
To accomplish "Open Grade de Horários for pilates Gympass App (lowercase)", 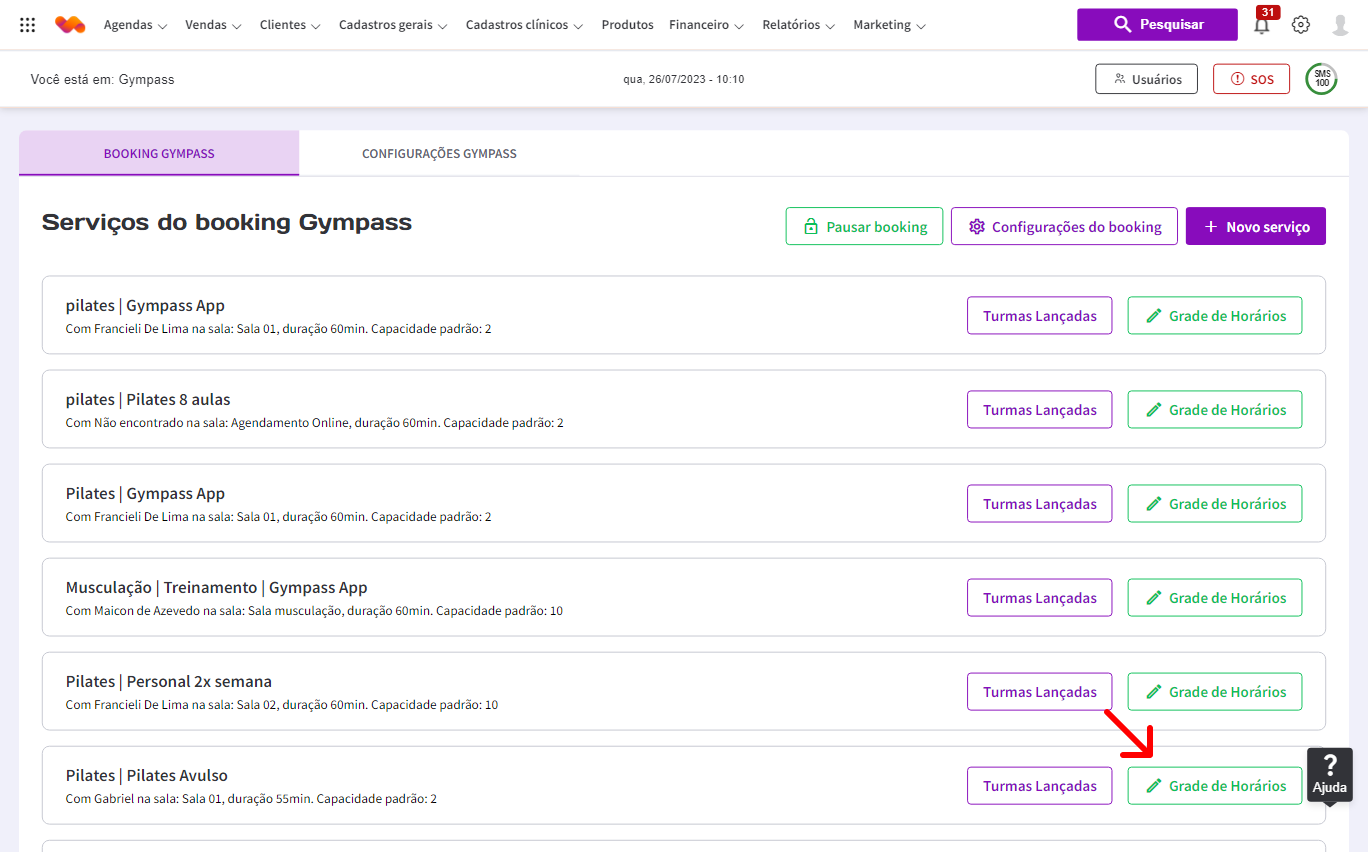I will 1215,315.
